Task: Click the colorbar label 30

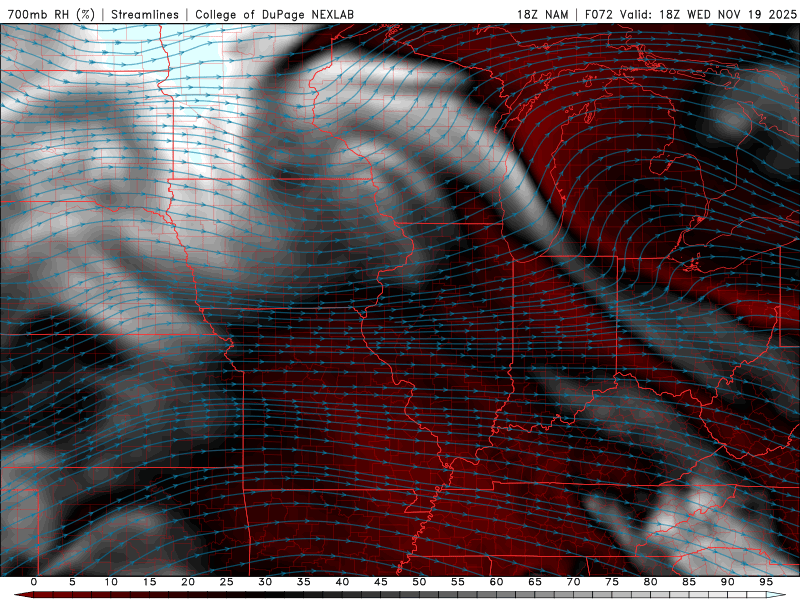Action: 265,582
